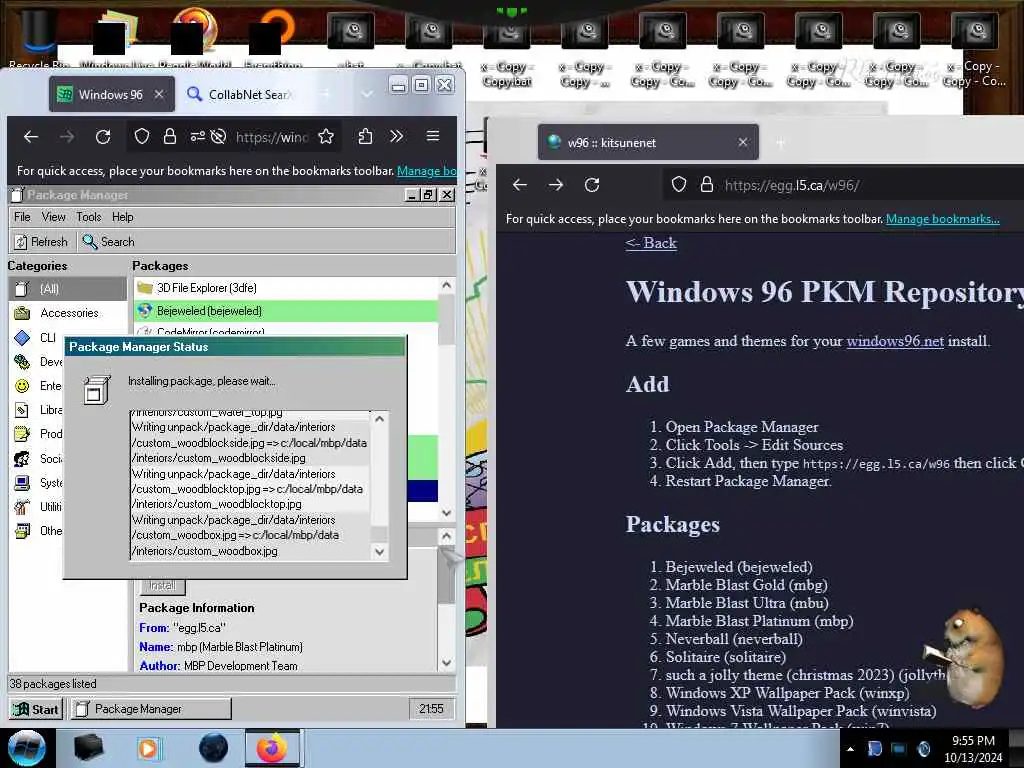
Task: Click the shield icon beside egg.l5.ca URL
Action: [679, 185]
